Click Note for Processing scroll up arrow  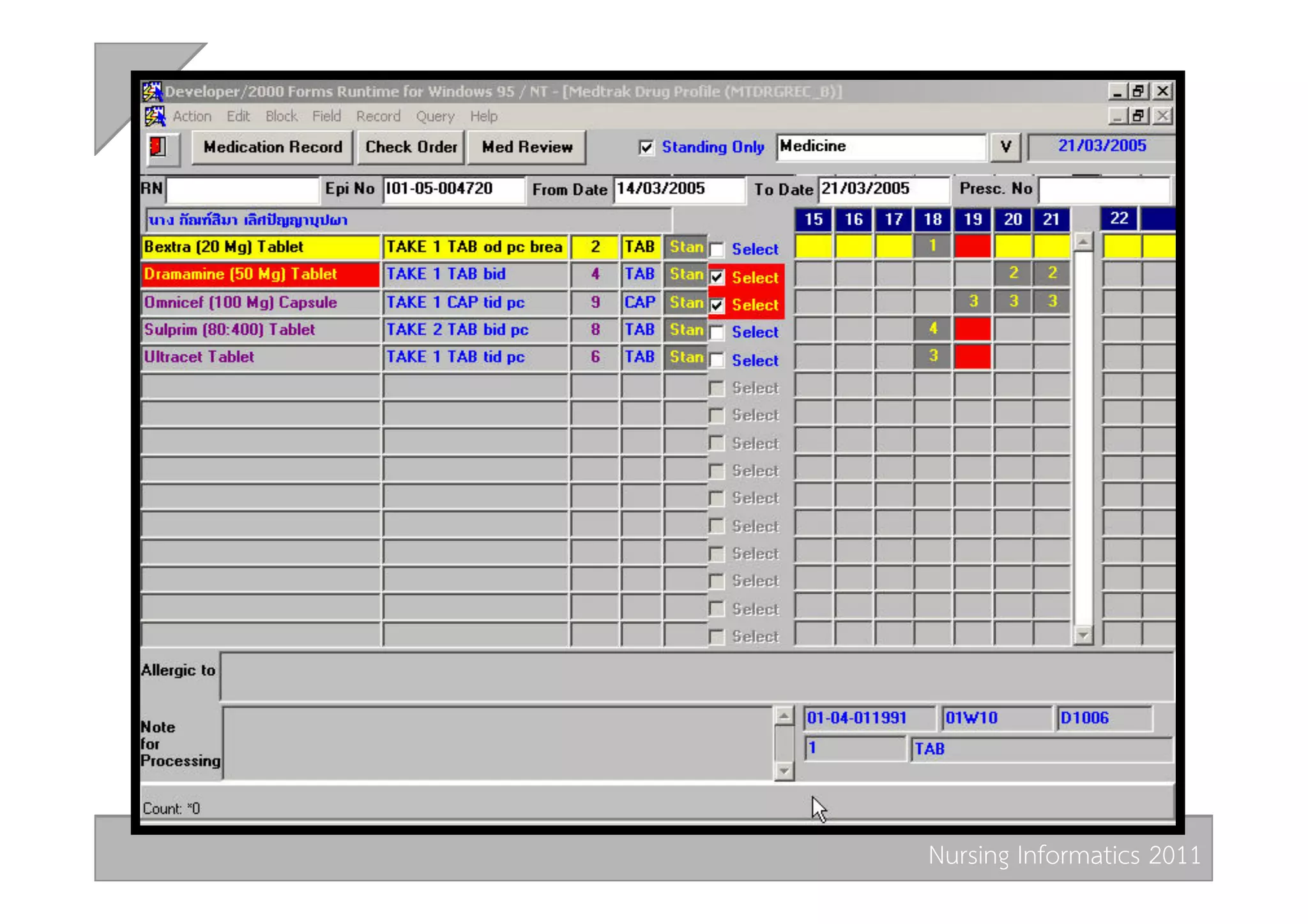point(784,715)
